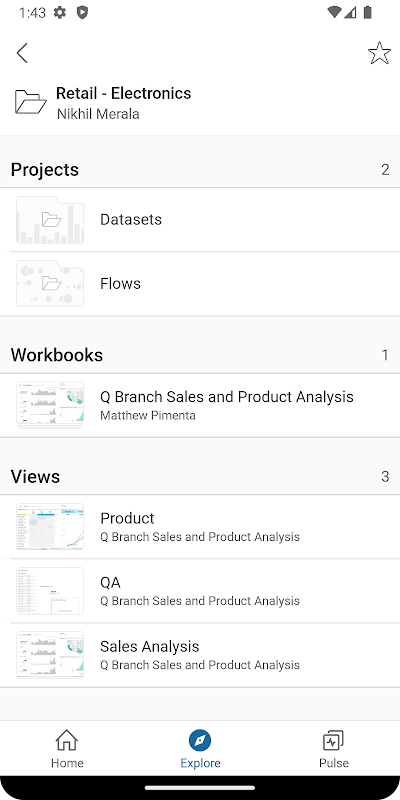Open the Flows project folder thumbnail

(x=50, y=284)
